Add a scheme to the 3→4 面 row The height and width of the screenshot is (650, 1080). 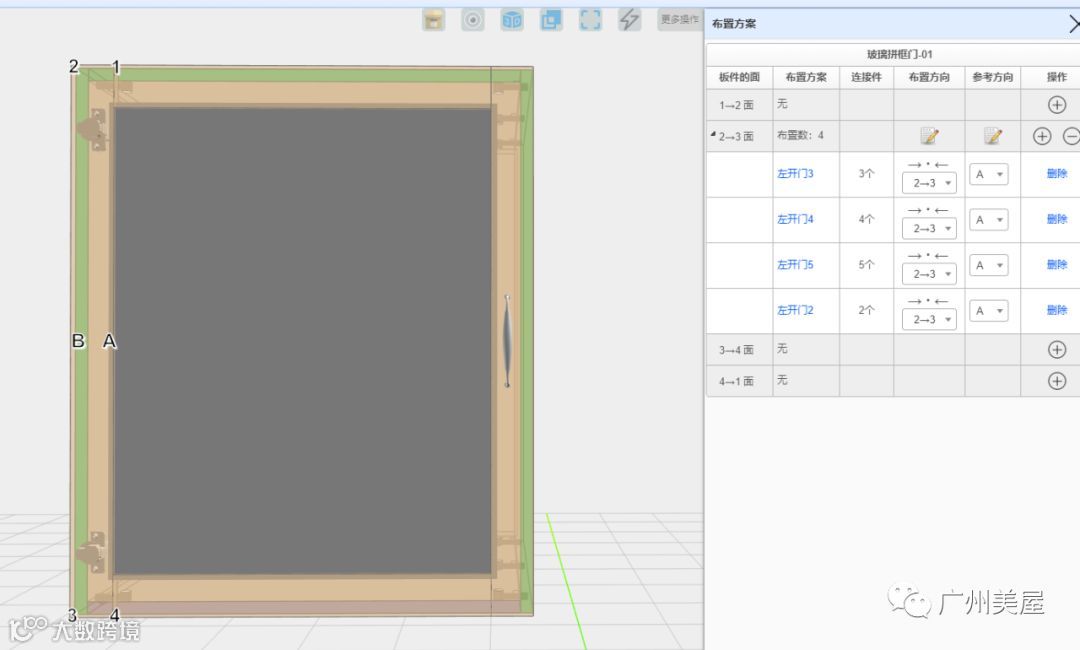click(1057, 350)
